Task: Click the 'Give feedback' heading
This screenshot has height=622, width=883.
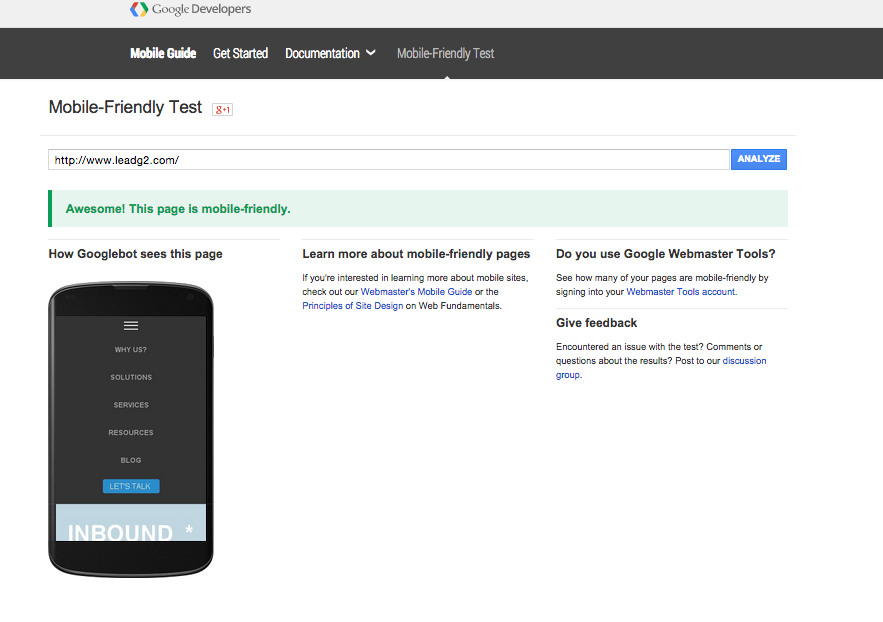Action: 596,323
